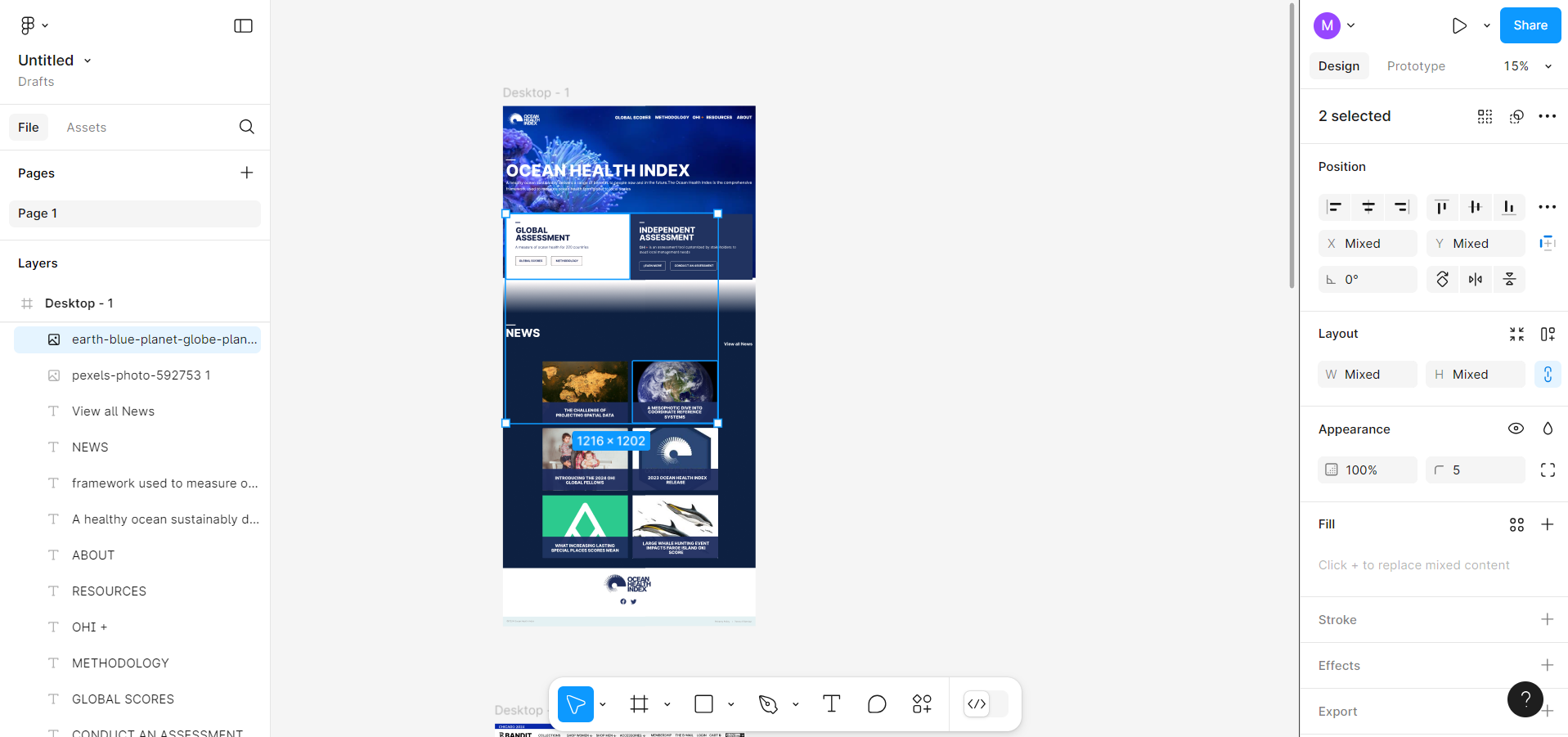Open shape tools chevron
Image resolution: width=1568 pixels, height=737 pixels.
click(x=731, y=704)
